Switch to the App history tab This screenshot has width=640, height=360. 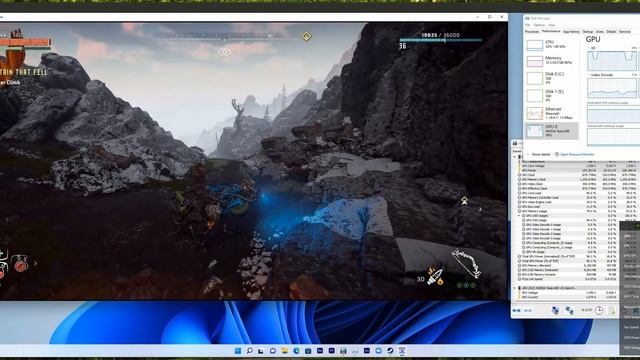(x=571, y=32)
